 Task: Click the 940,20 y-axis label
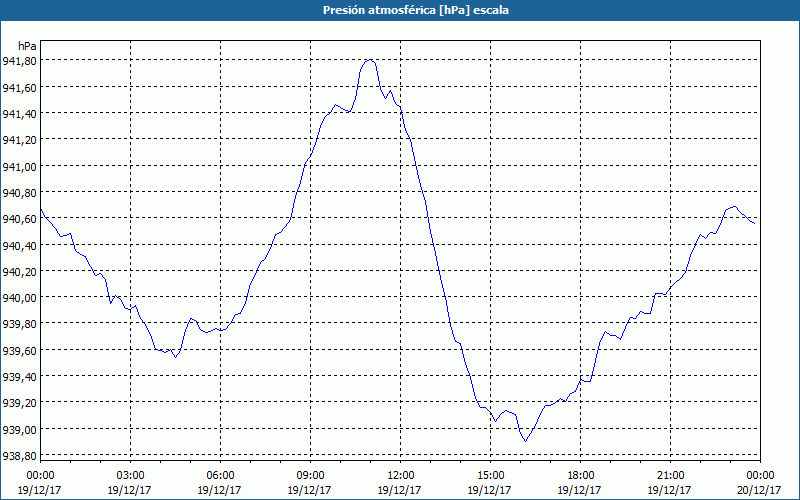(x=19, y=272)
